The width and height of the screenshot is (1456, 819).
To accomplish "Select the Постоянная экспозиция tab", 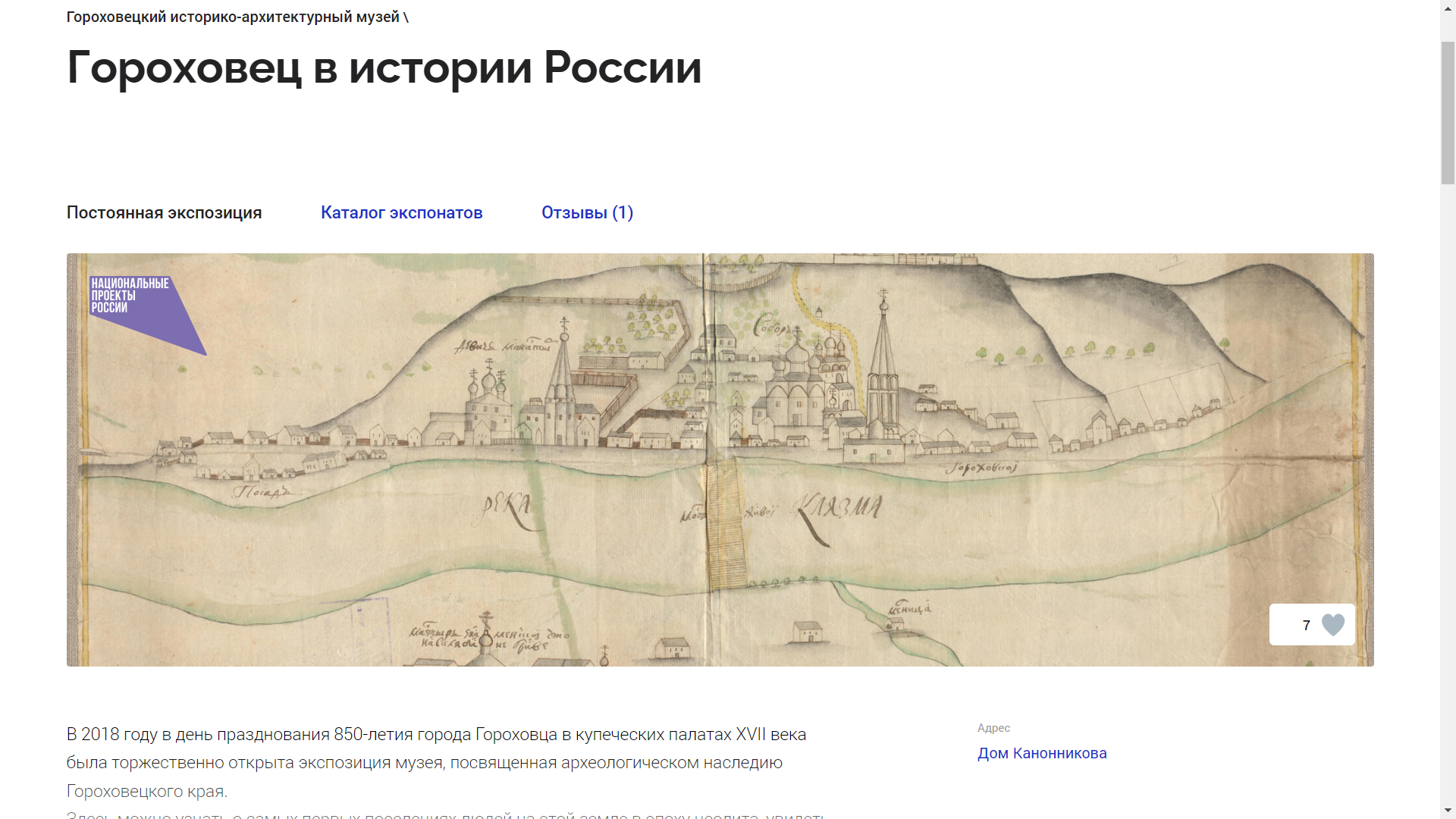I will [x=164, y=212].
